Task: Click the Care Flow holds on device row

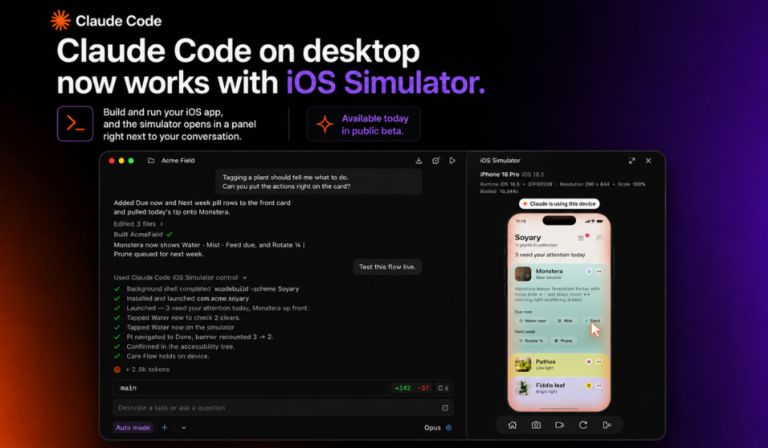Action: pyautogui.click(x=161, y=356)
